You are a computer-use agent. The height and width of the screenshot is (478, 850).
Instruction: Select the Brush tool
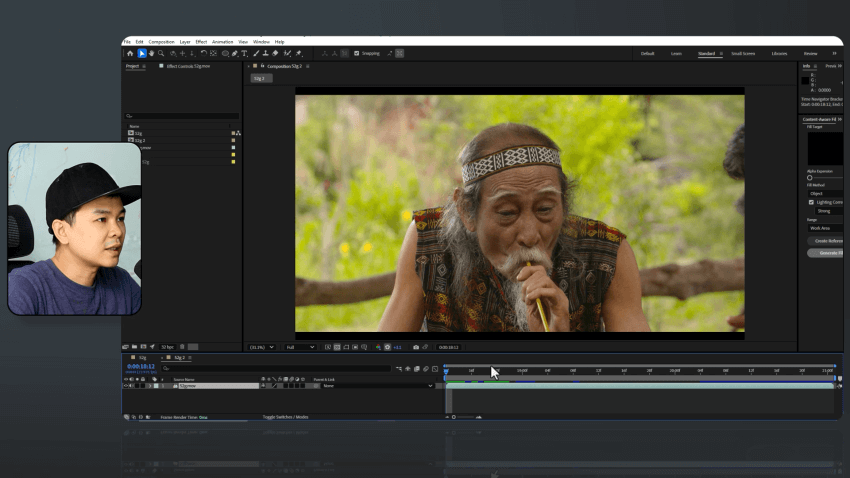256,53
